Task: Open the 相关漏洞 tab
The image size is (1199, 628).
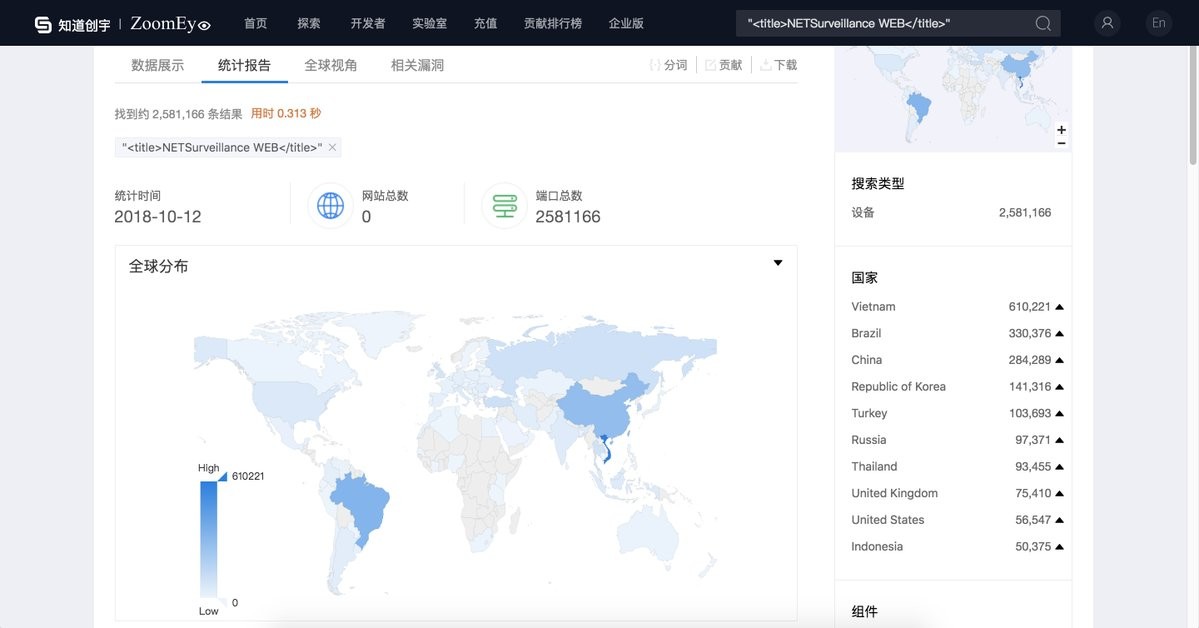Action: click(x=417, y=65)
